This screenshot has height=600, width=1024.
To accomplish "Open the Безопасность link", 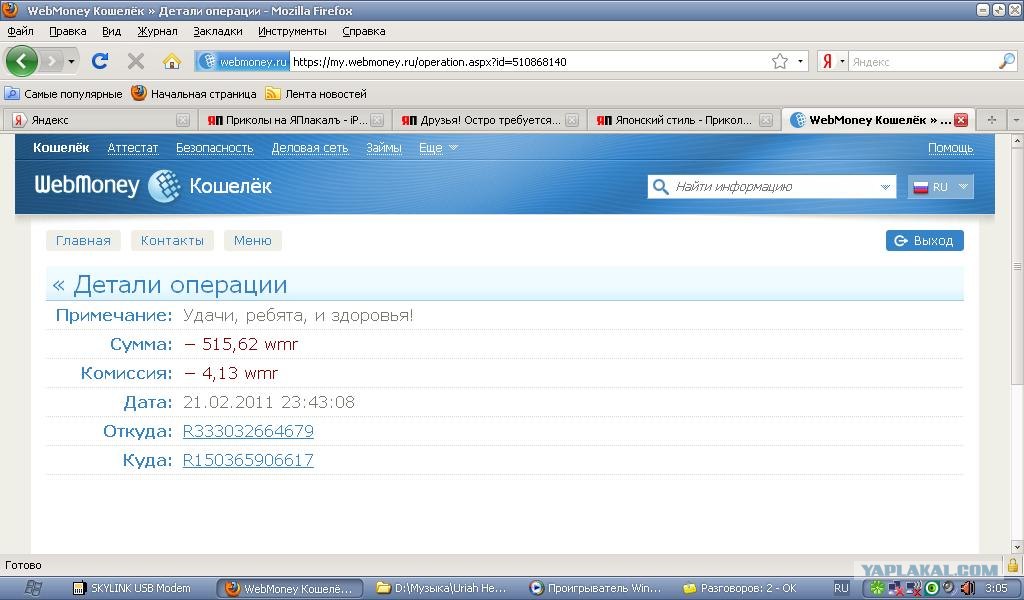I will (x=214, y=148).
